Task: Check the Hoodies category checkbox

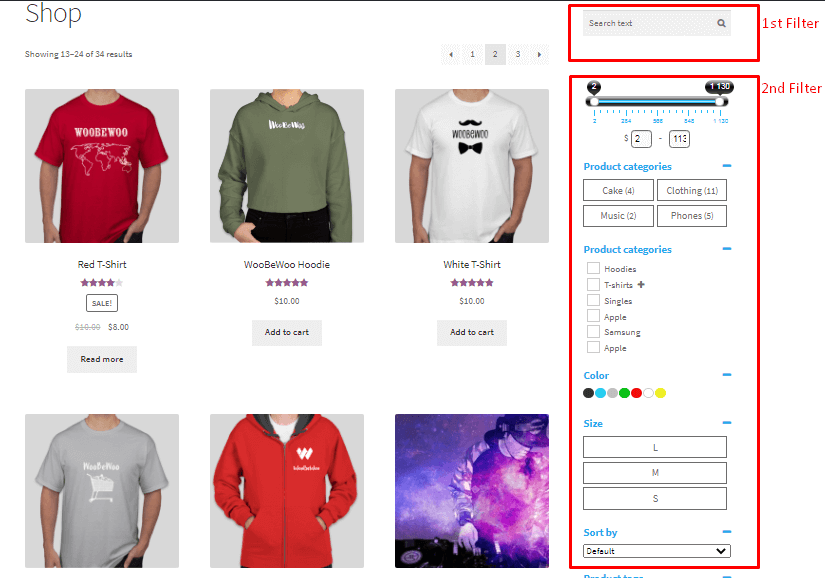Action: click(x=593, y=268)
